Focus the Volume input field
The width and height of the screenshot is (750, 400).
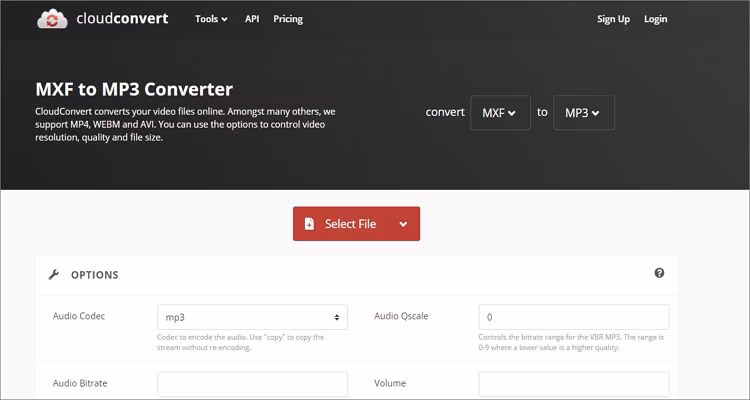coord(574,384)
